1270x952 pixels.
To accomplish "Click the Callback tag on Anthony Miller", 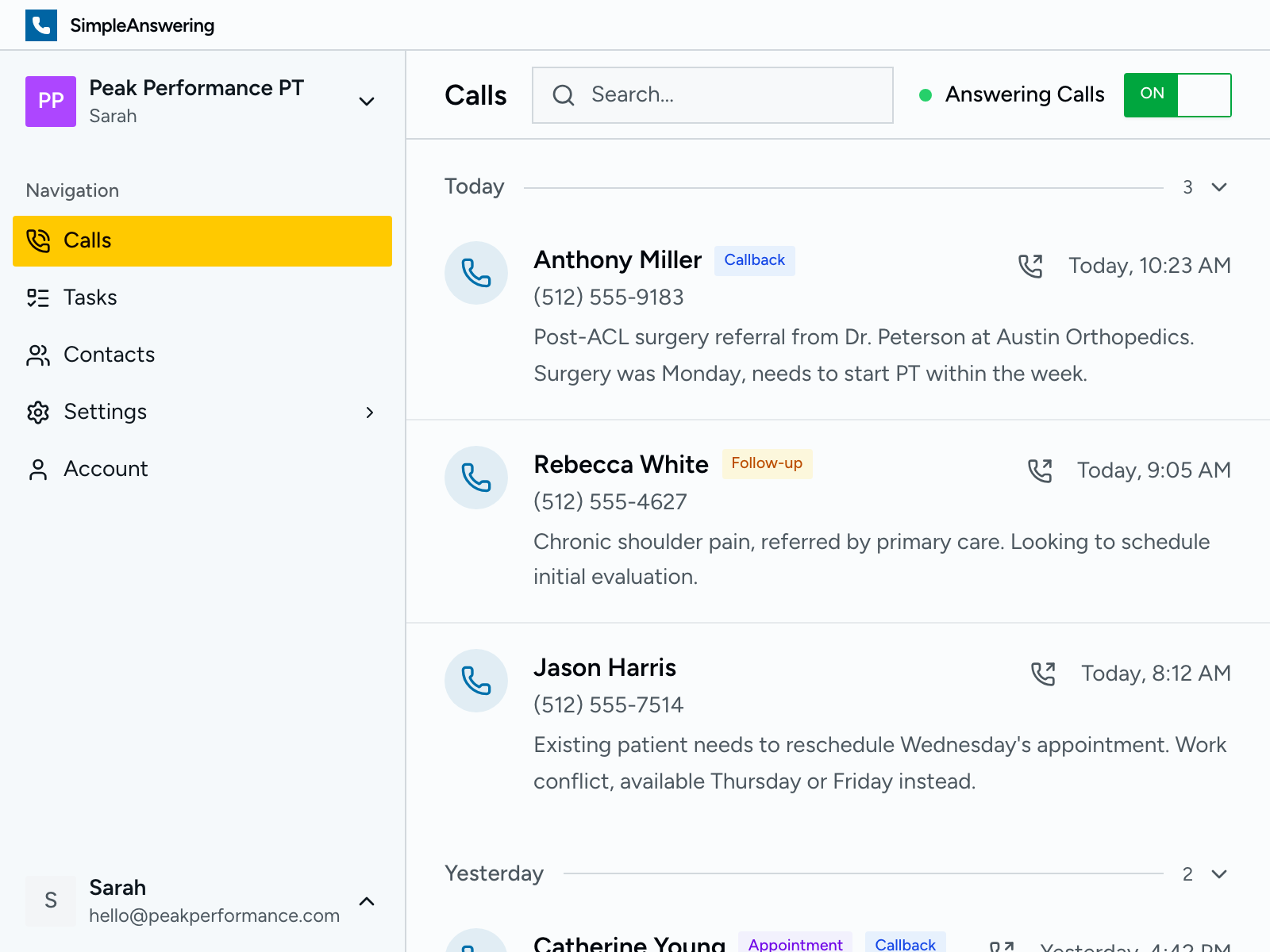I will coord(754,260).
